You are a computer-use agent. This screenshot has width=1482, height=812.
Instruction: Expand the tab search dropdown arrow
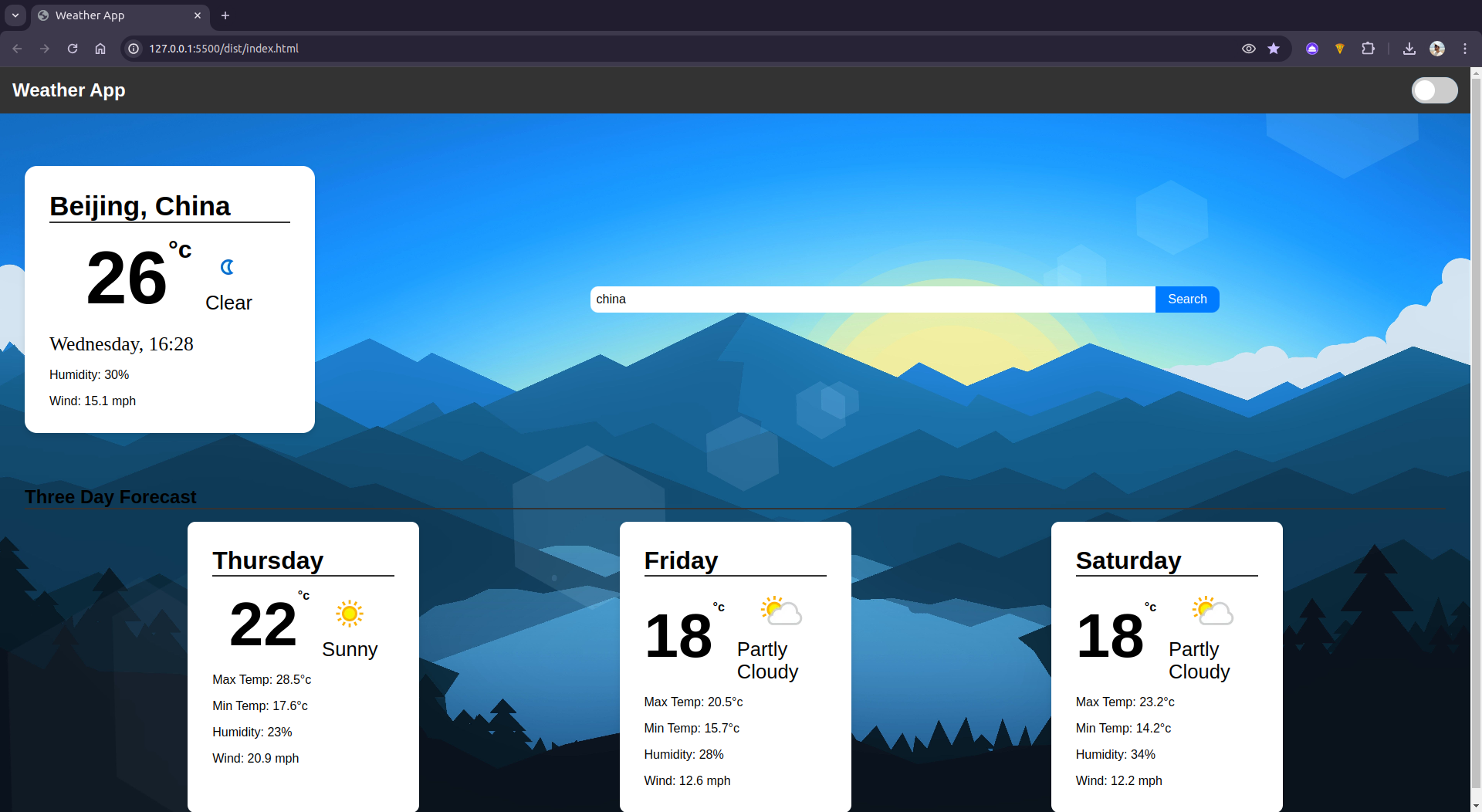point(15,15)
